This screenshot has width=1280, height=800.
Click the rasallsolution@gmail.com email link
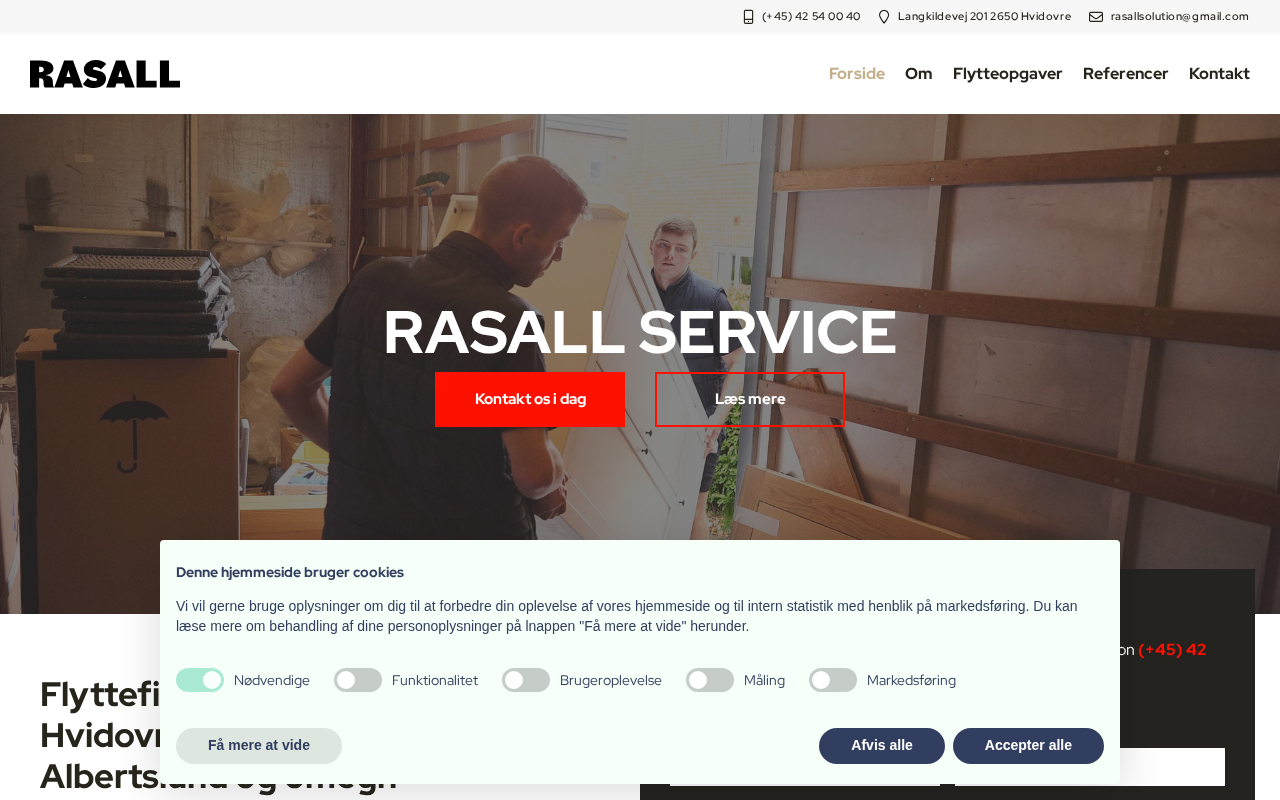pos(1180,17)
